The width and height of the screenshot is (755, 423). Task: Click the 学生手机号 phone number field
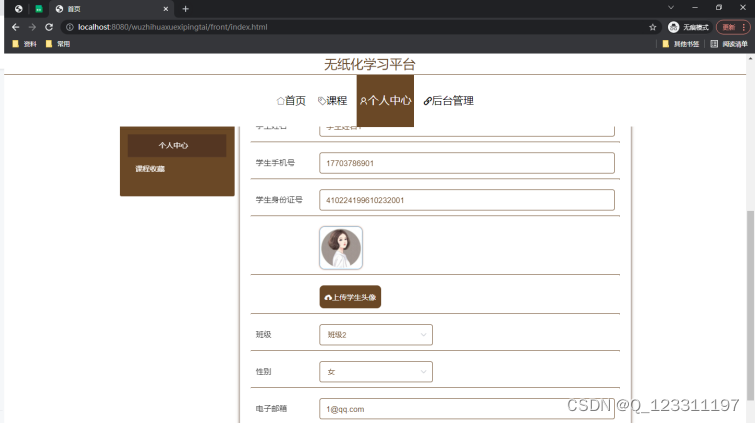467,163
